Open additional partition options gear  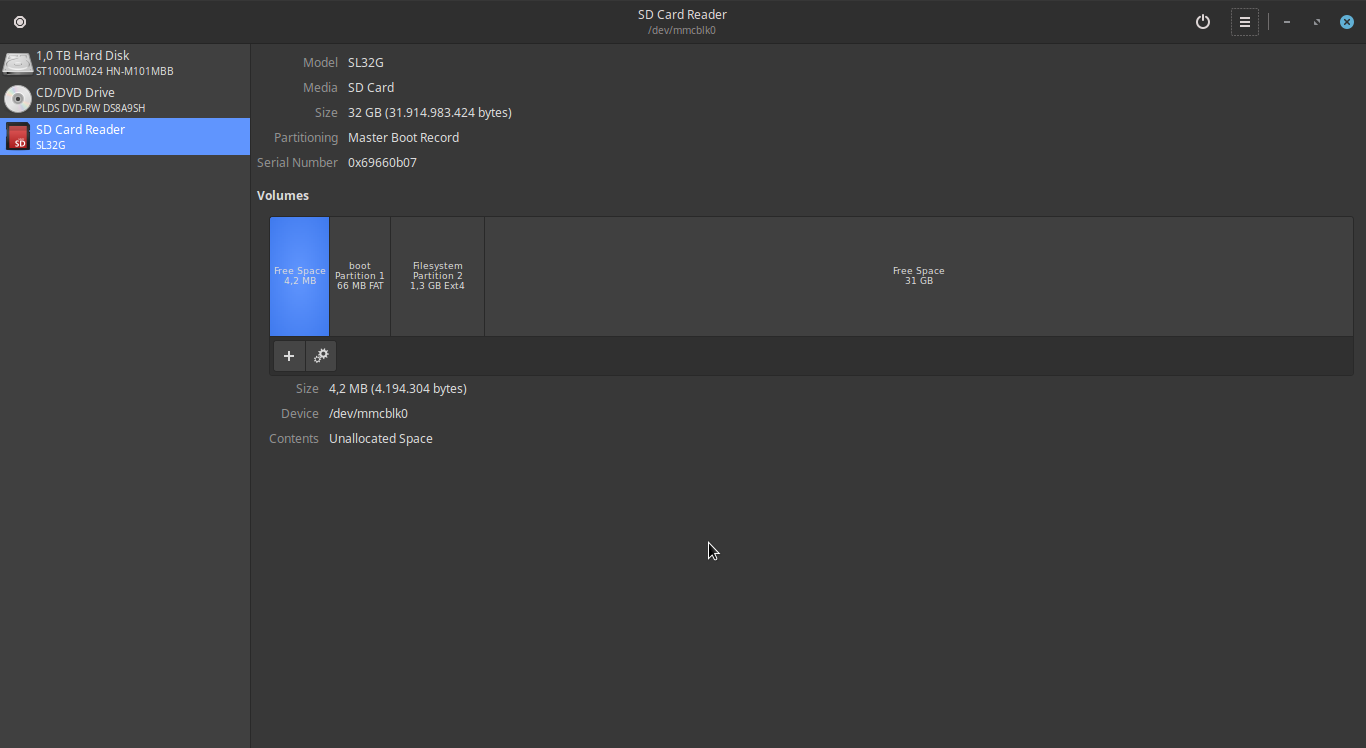click(x=321, y=356)
